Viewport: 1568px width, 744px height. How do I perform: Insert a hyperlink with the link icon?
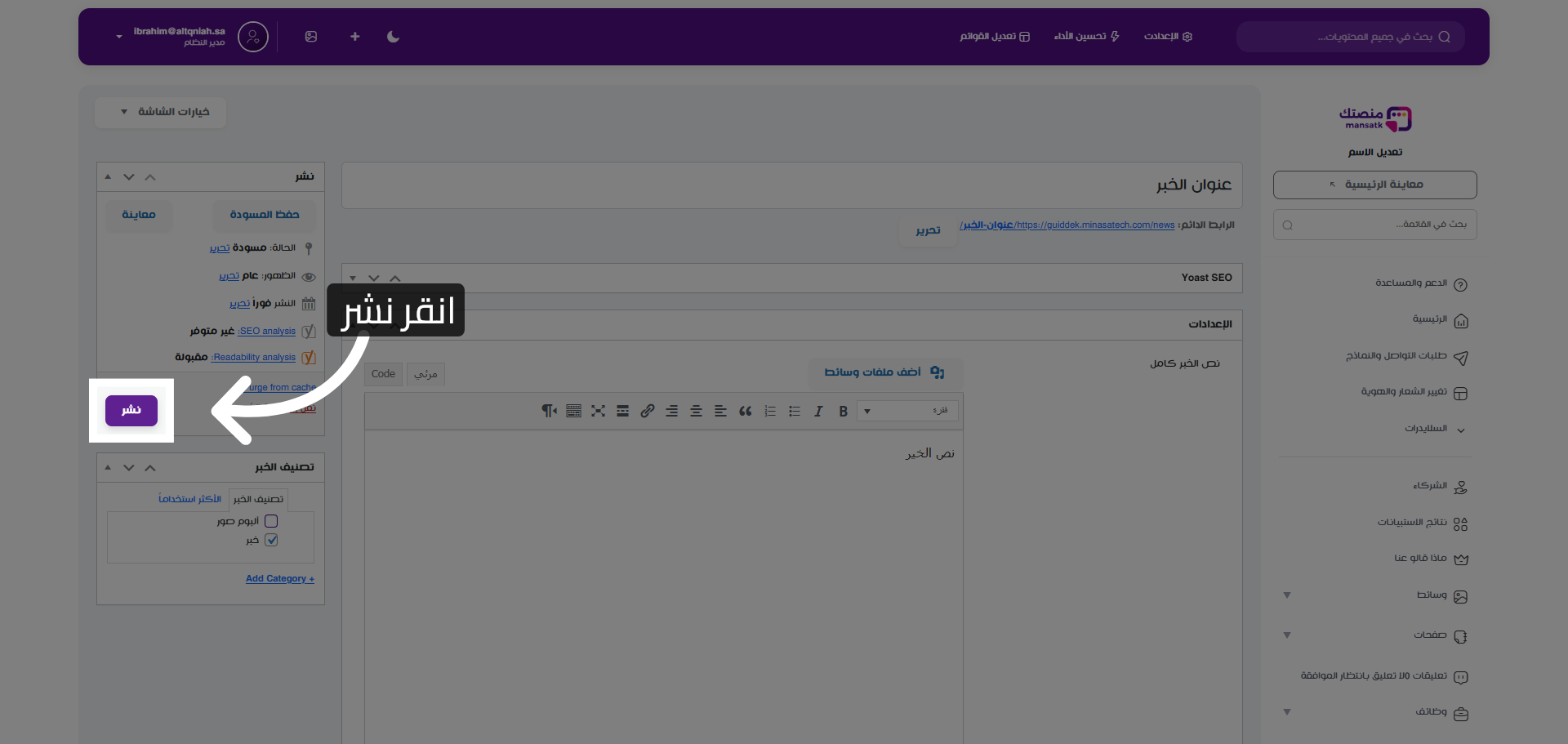coord(647,411)
